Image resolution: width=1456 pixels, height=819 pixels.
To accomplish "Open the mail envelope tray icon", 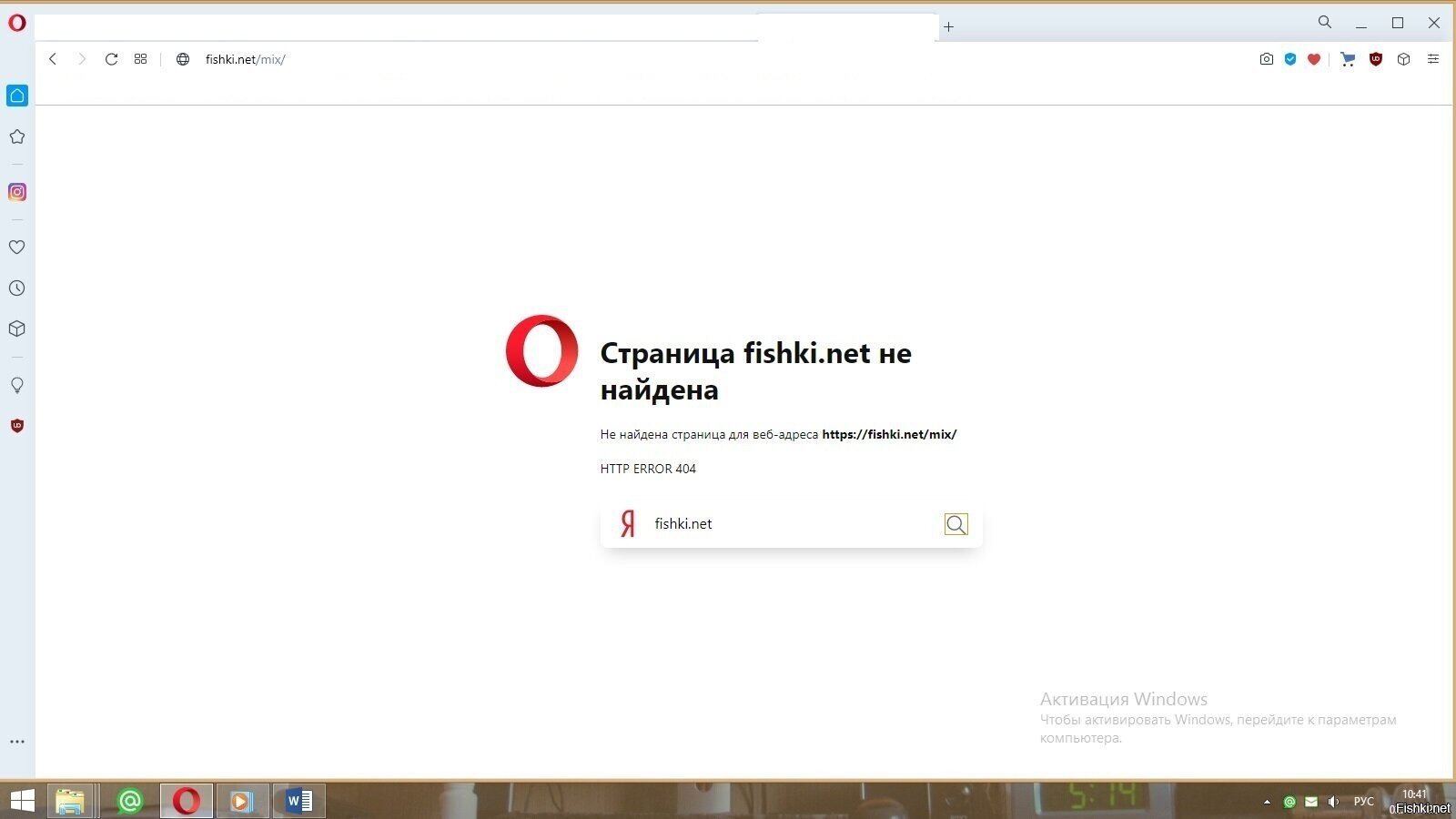I will 1311,802.
